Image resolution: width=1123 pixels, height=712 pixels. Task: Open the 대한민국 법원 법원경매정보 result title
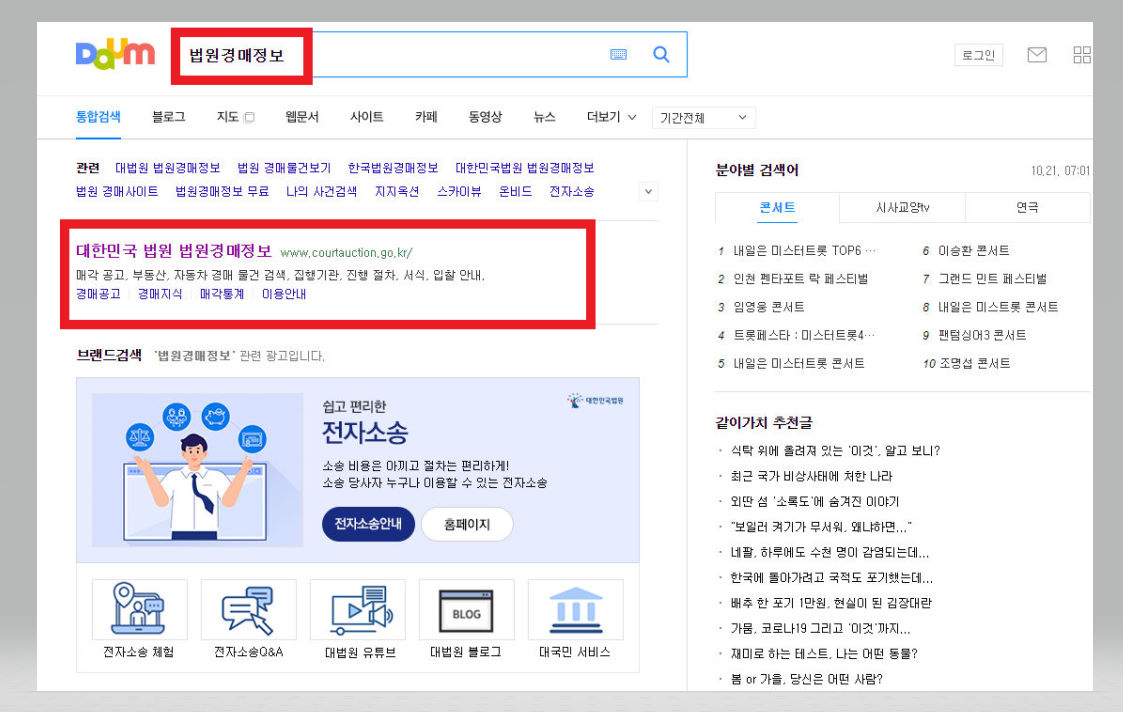174,251
